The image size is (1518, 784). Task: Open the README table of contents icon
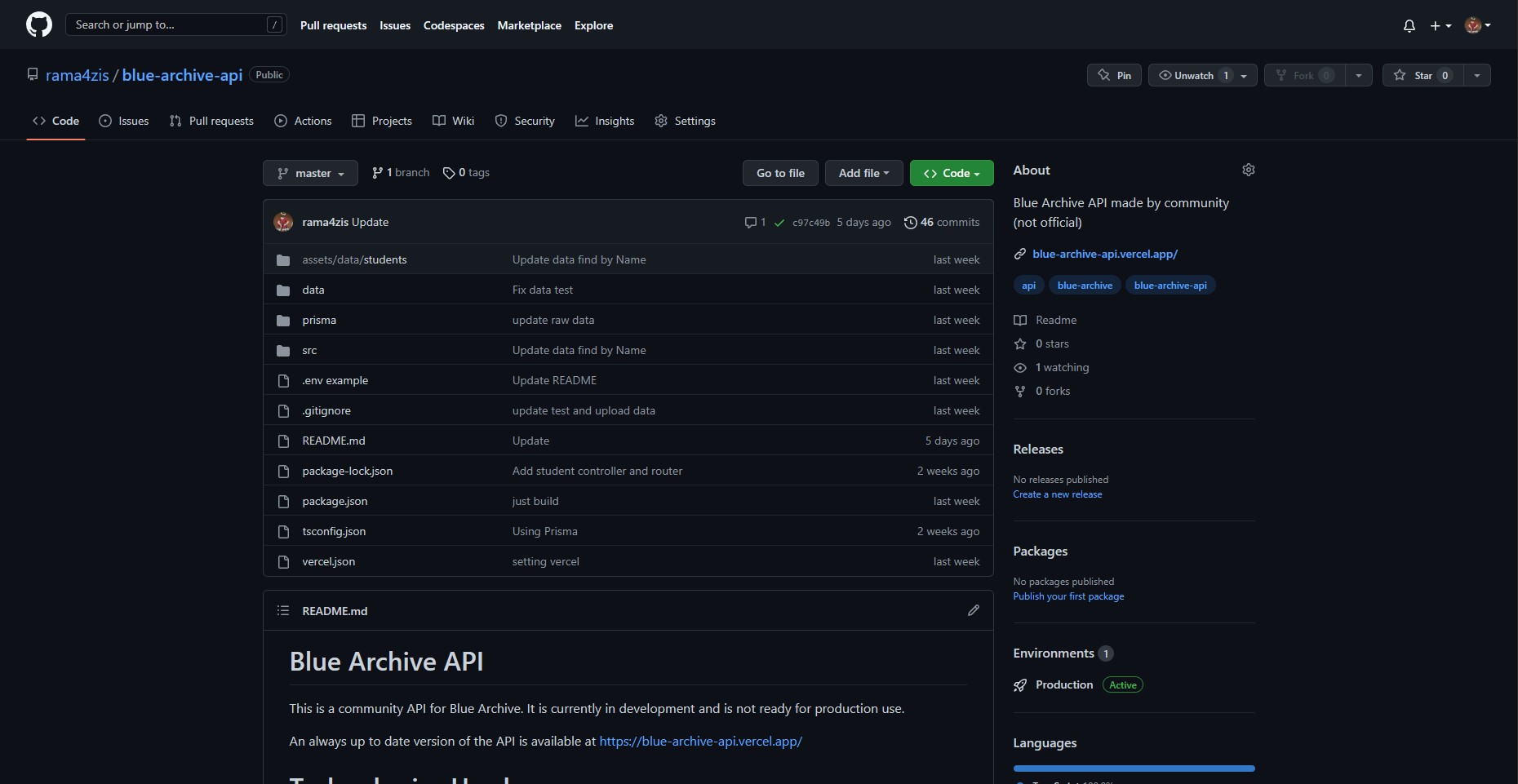click(283, 610)
